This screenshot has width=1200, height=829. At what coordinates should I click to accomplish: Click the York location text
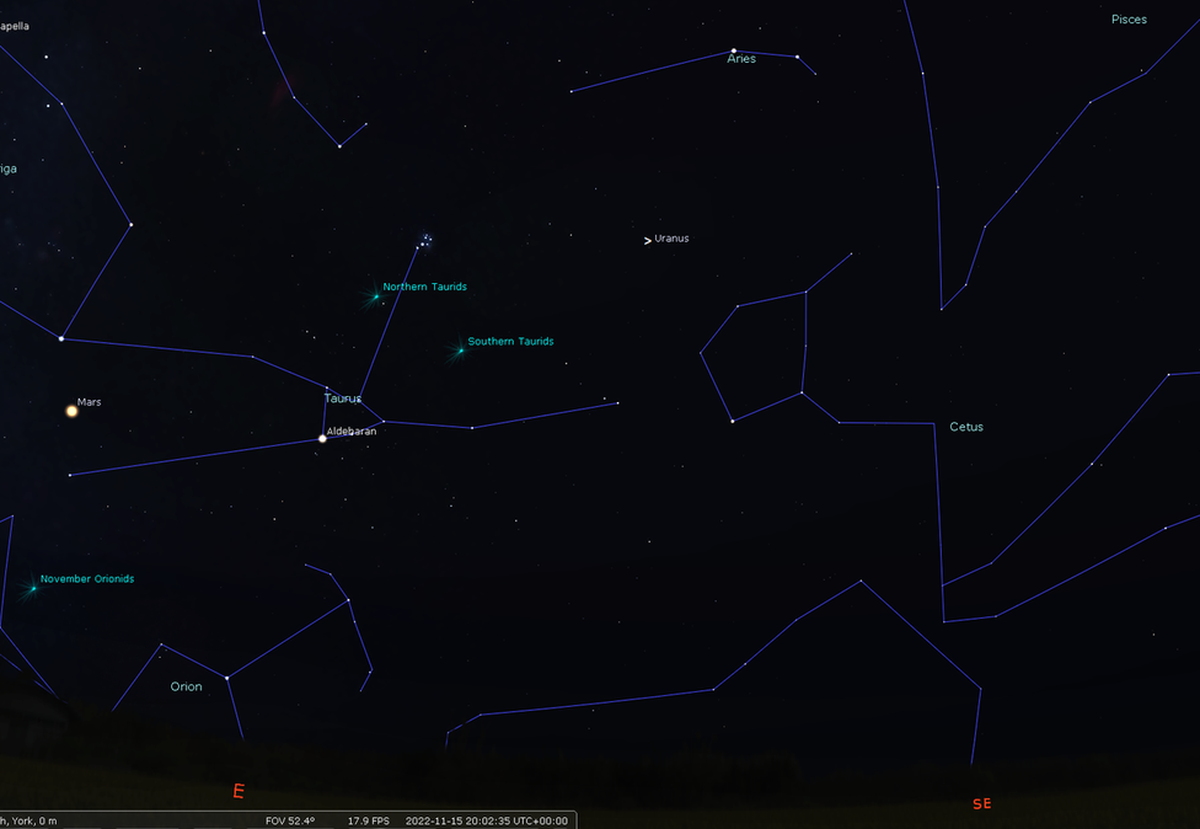[28, 821]
